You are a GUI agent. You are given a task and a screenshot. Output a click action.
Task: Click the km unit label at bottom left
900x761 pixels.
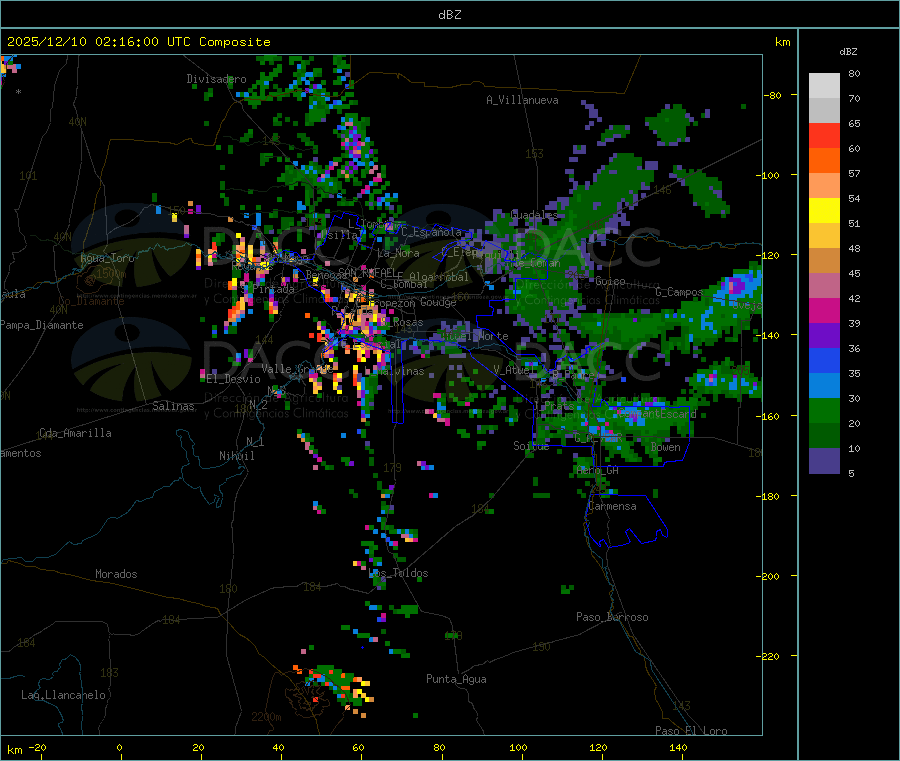coord(14,750)
